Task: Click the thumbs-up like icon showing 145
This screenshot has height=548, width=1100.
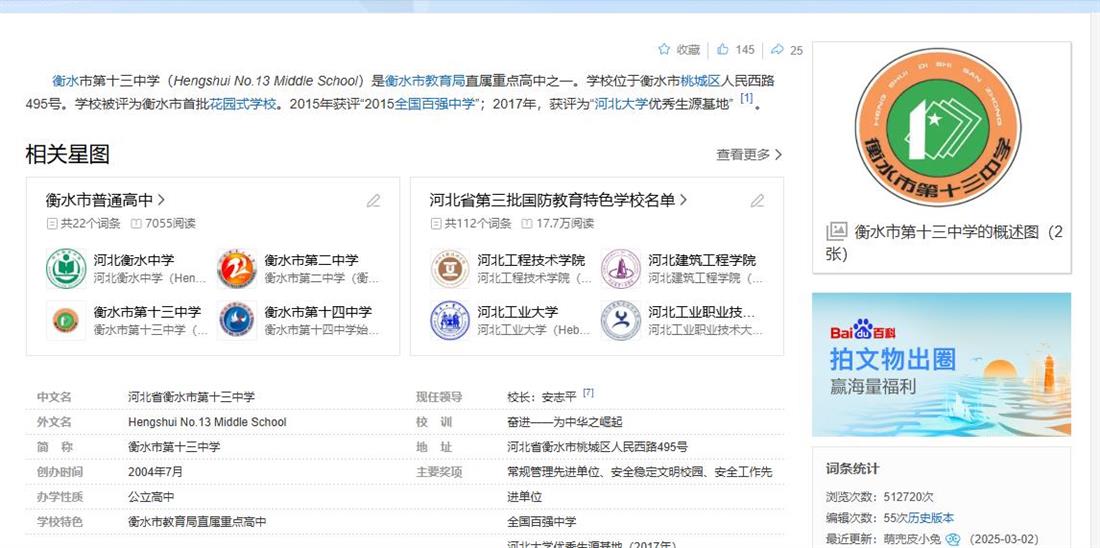Action: tap(723, 49)
